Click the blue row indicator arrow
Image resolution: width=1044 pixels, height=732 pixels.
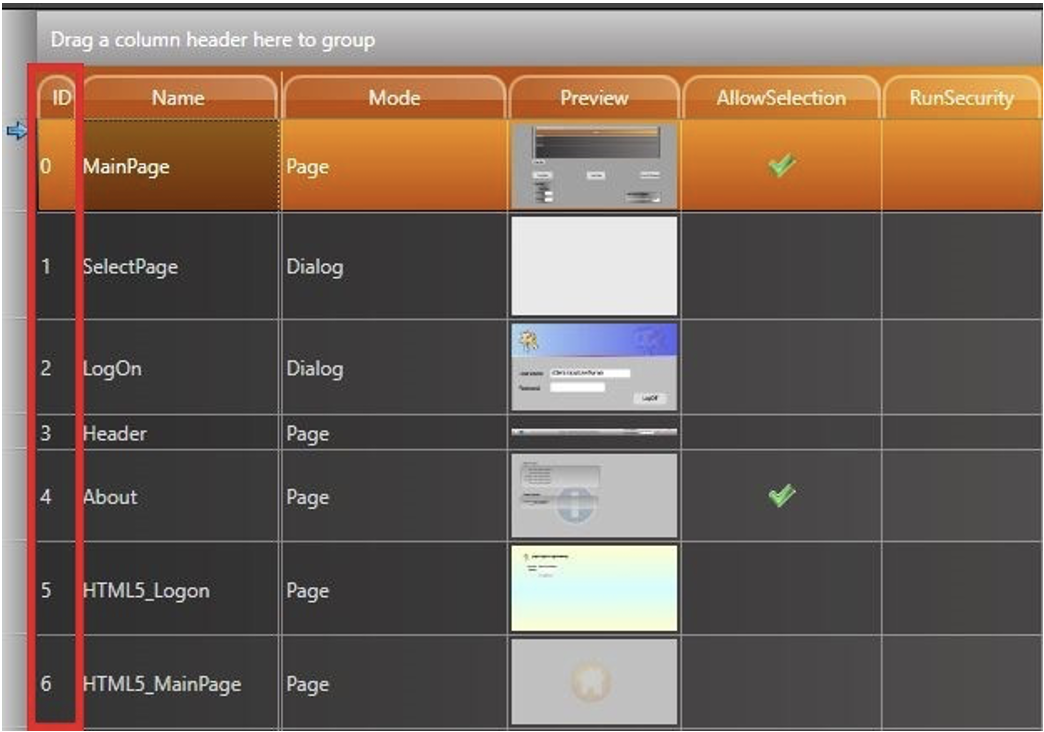[x=14, y=133]
